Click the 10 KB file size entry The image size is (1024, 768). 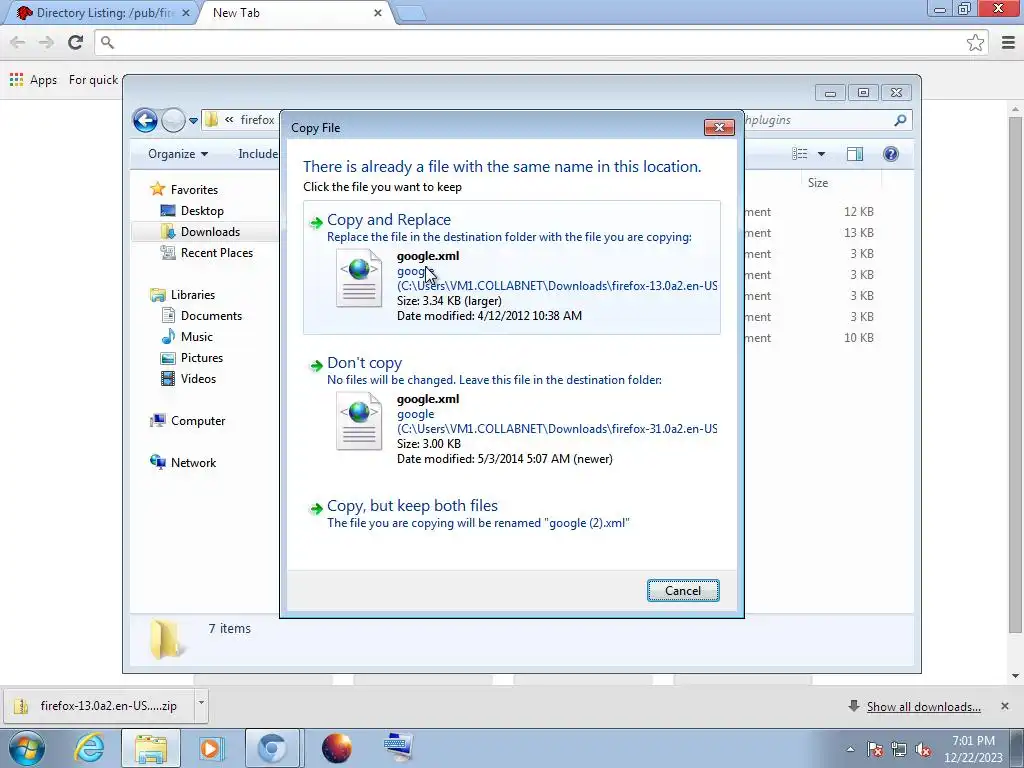[858, 338]
